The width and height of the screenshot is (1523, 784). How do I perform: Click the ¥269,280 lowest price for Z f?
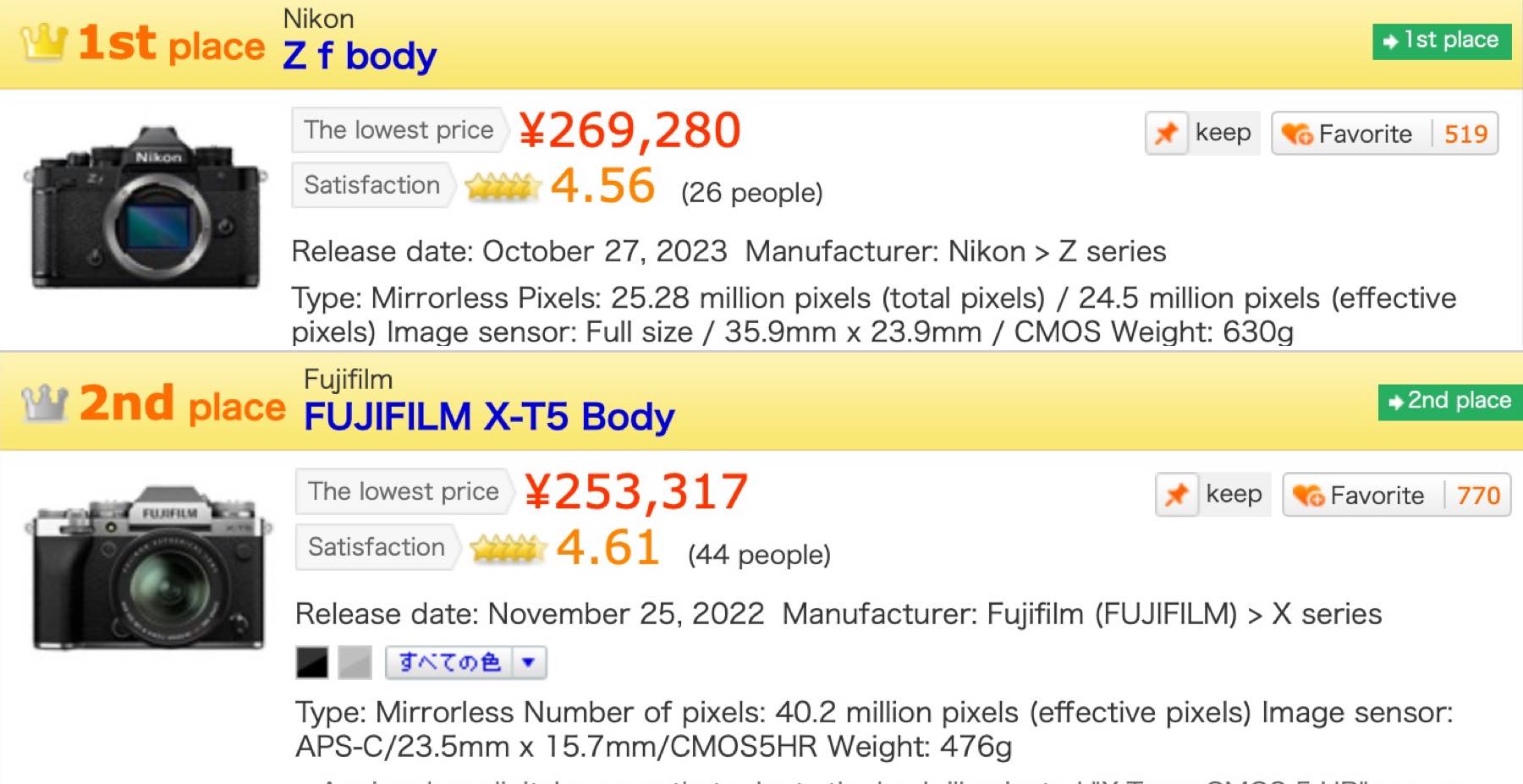(630, 130)
